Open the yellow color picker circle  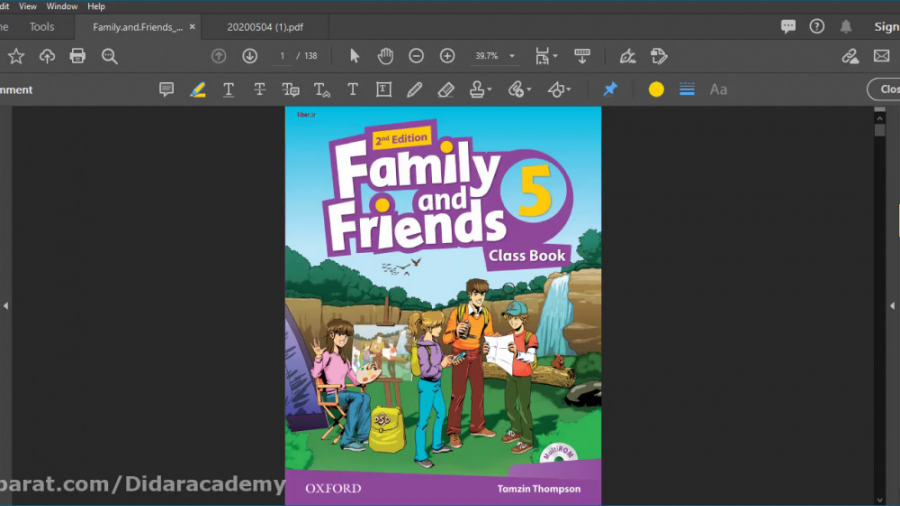tap(656, 89)
